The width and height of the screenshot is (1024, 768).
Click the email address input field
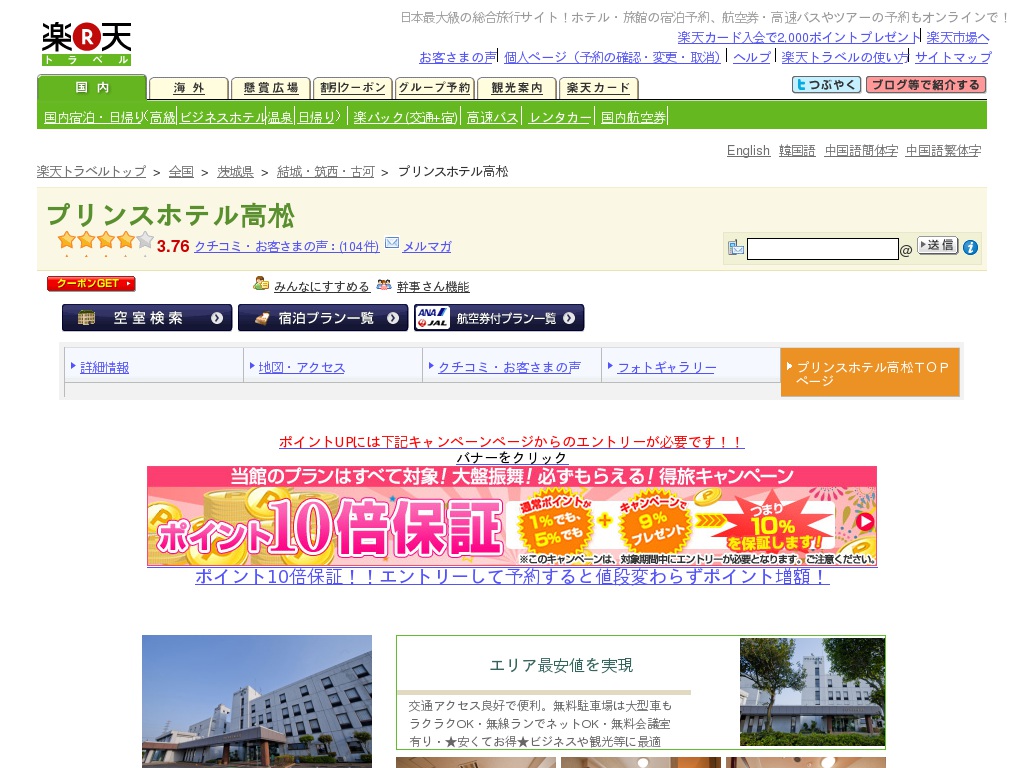point(822,249)
